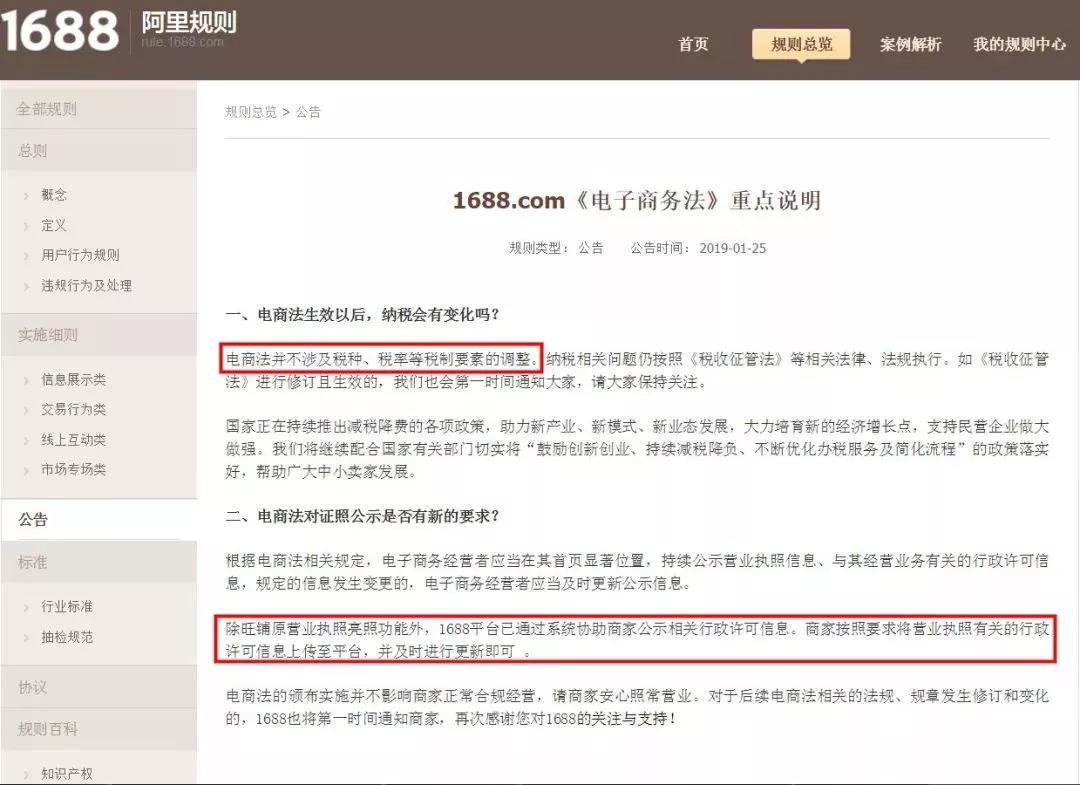Select the active 公告 sidebar item

(x=98, y=519)
